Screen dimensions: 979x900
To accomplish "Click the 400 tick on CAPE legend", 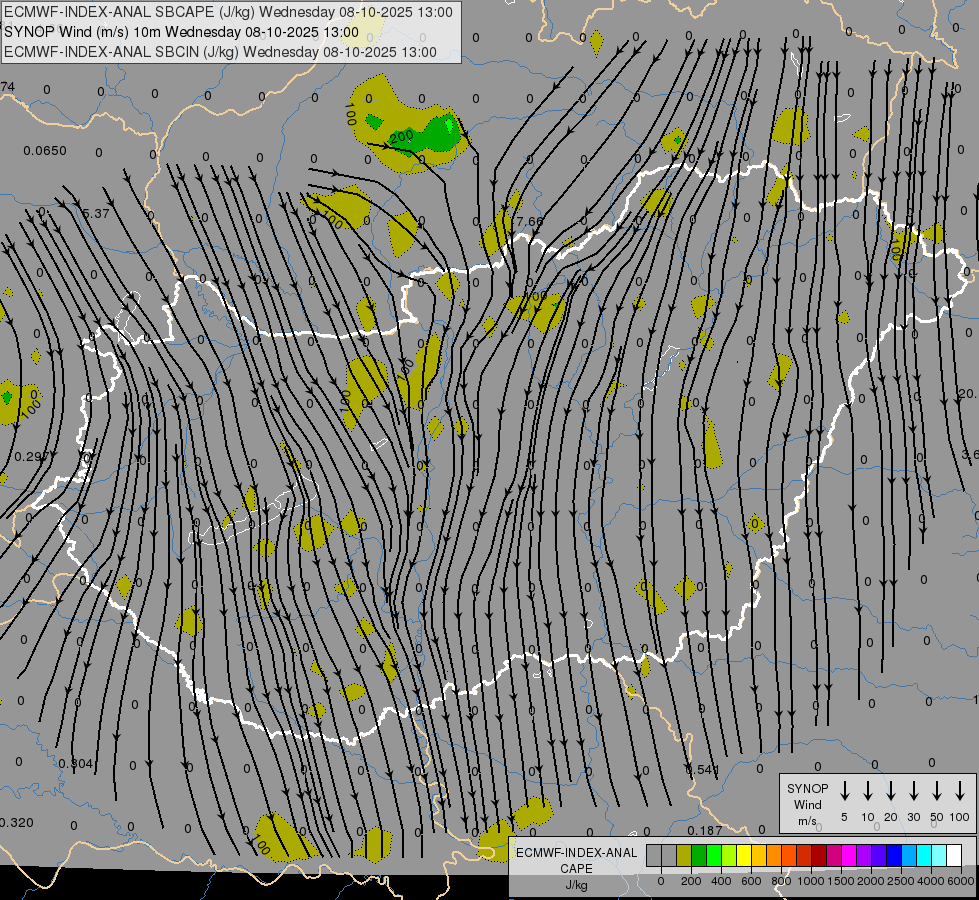I will (721, 881).
